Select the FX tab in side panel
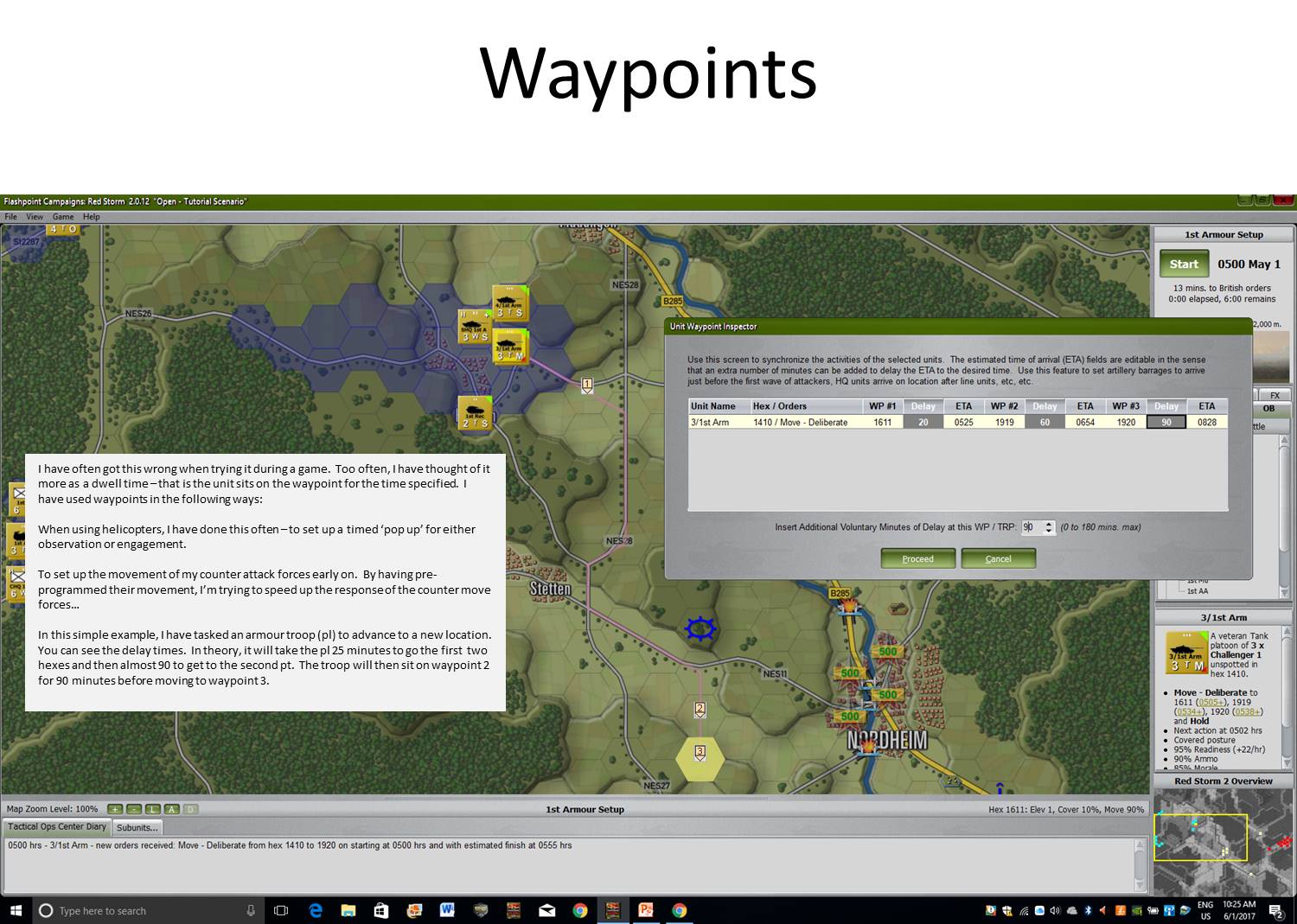1297x924 pixels. click(1275, 395)
